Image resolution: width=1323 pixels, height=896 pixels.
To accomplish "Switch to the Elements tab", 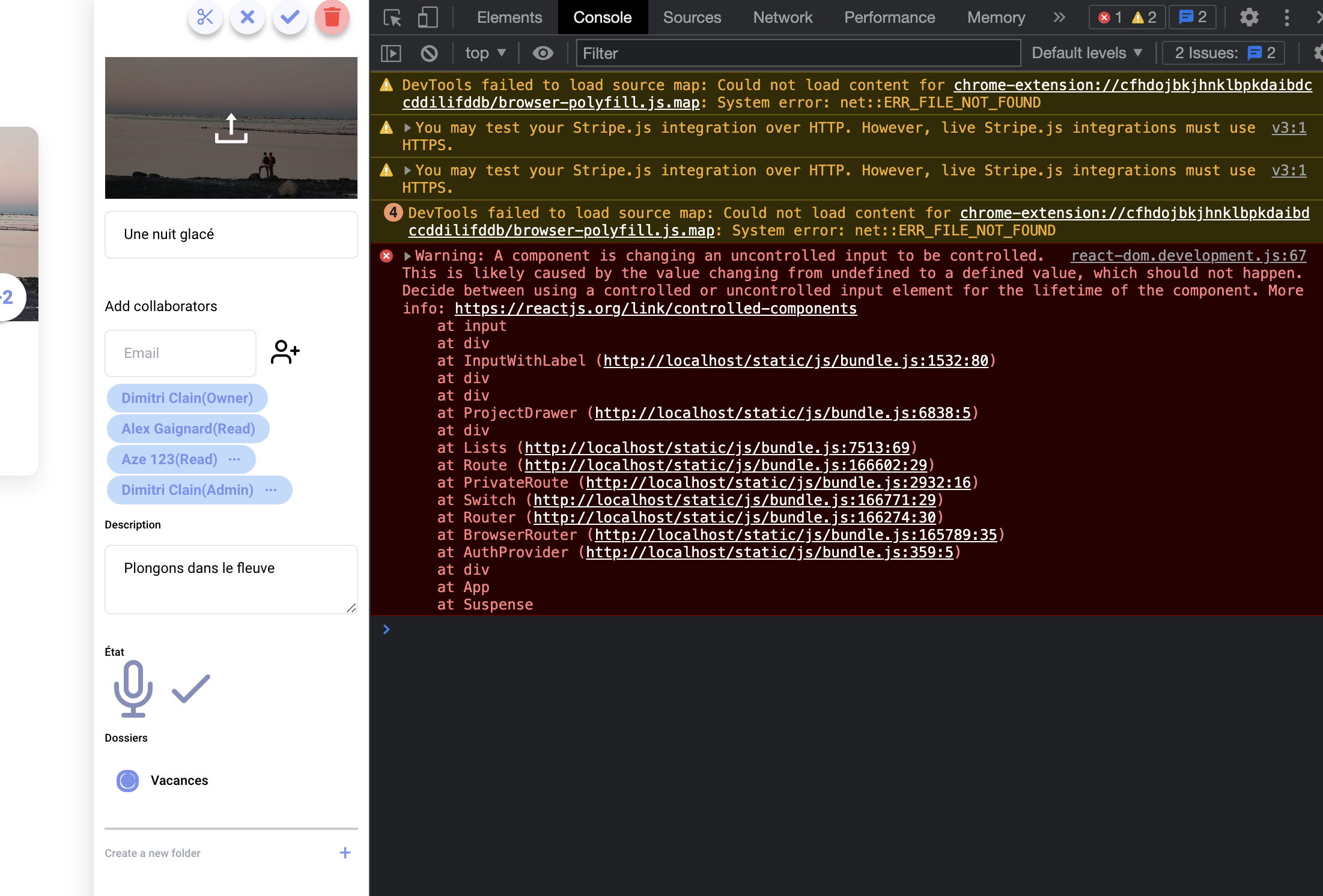I will 509,17.
